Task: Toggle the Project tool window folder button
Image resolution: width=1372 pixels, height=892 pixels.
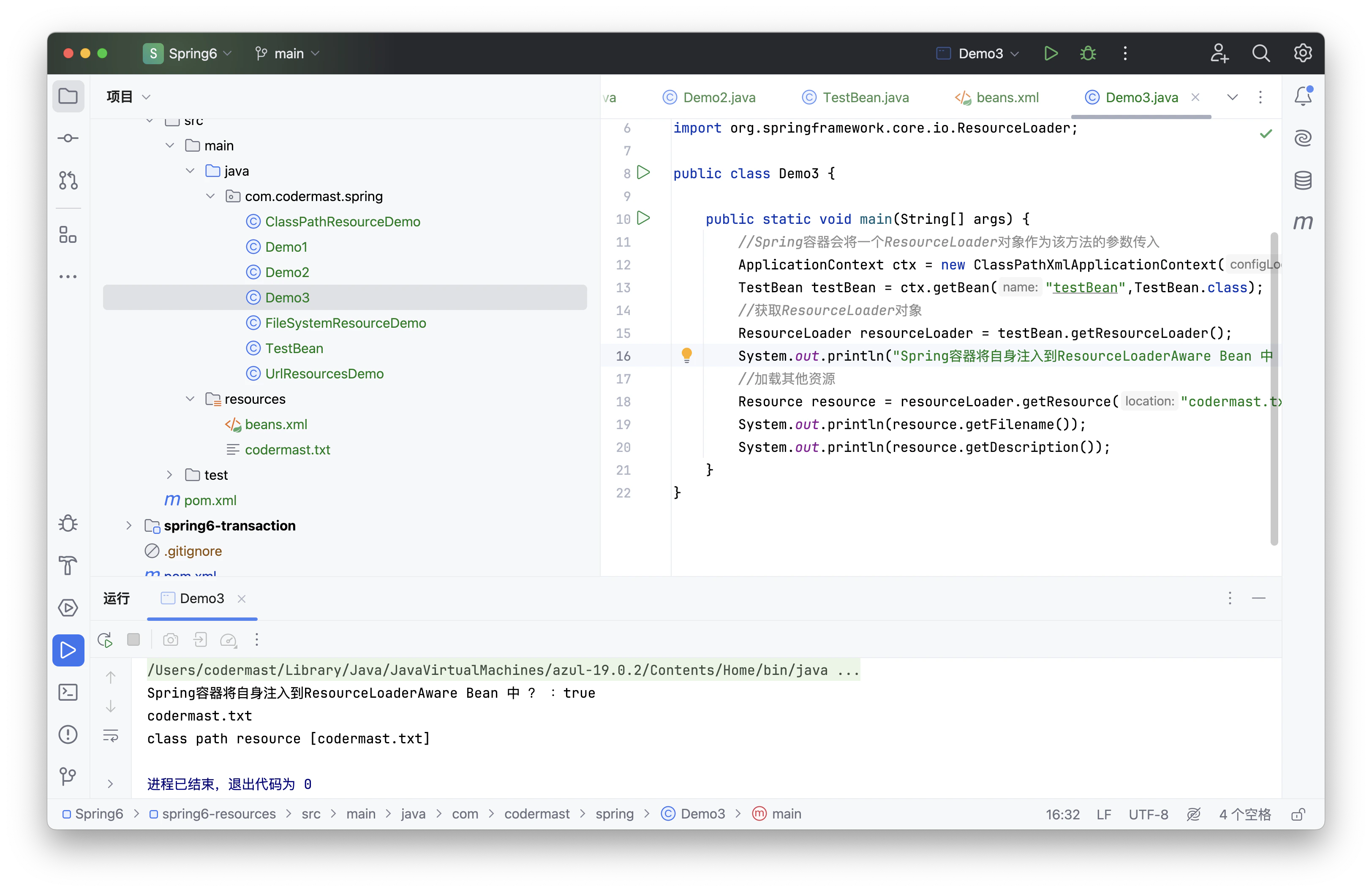Action: point(68,96)
